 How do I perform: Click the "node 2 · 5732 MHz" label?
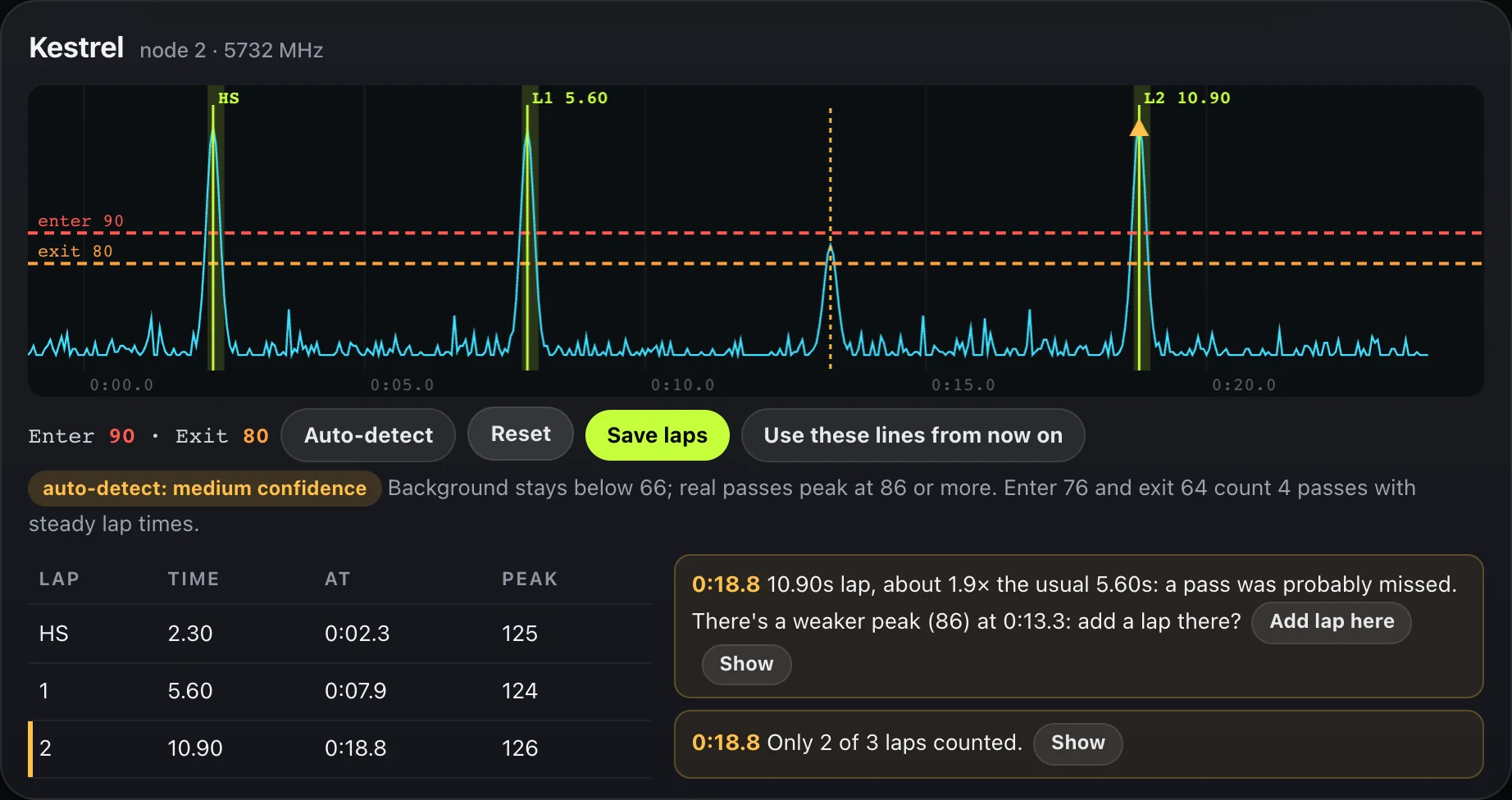click(231, 51)
